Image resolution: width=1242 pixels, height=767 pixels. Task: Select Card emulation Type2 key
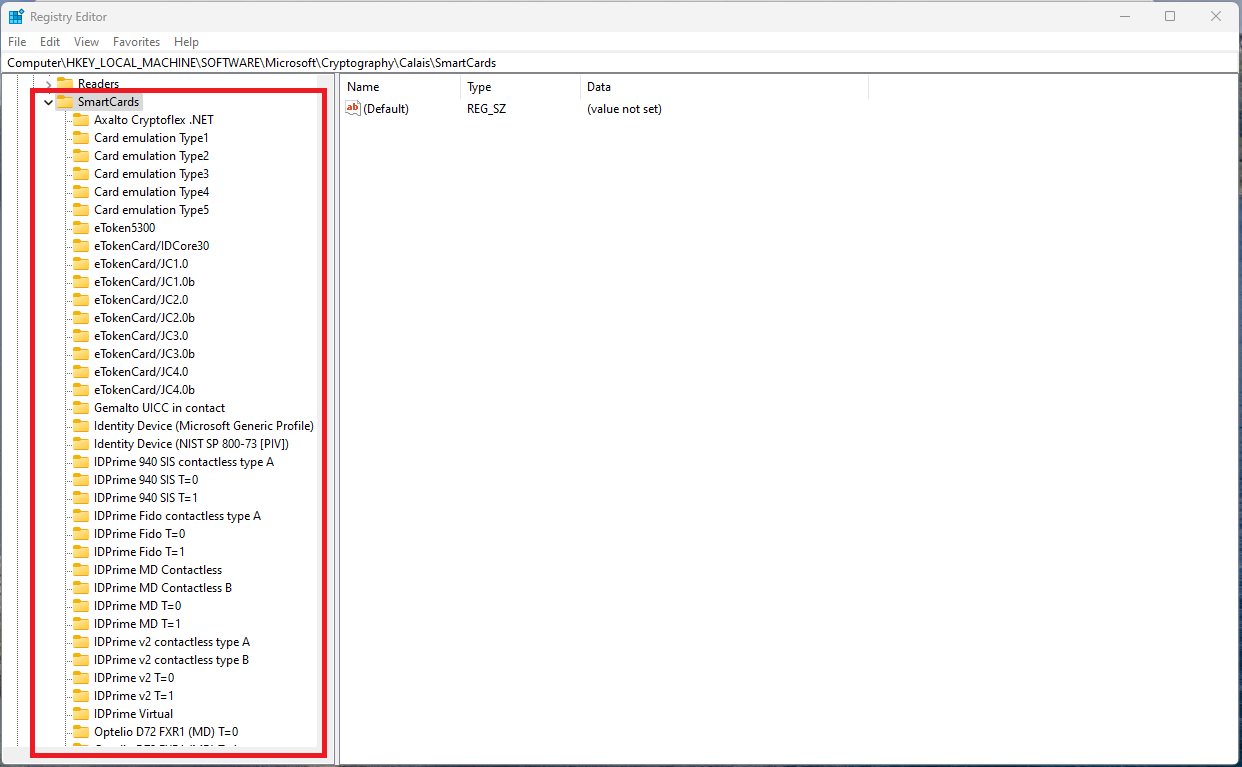pyautogui.click(x=151, y=156)
